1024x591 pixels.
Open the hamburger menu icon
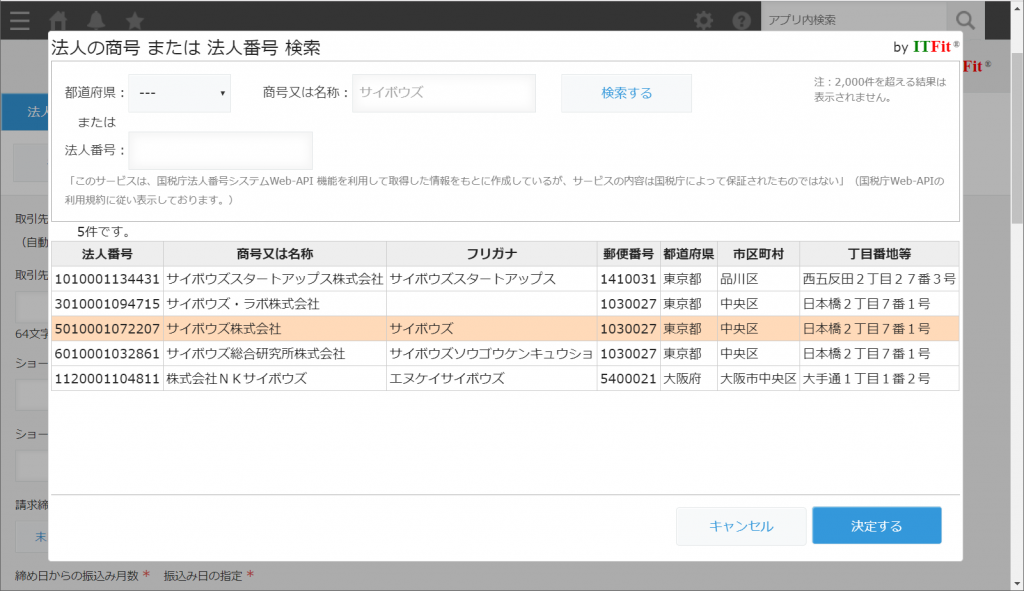coord(20,20)
